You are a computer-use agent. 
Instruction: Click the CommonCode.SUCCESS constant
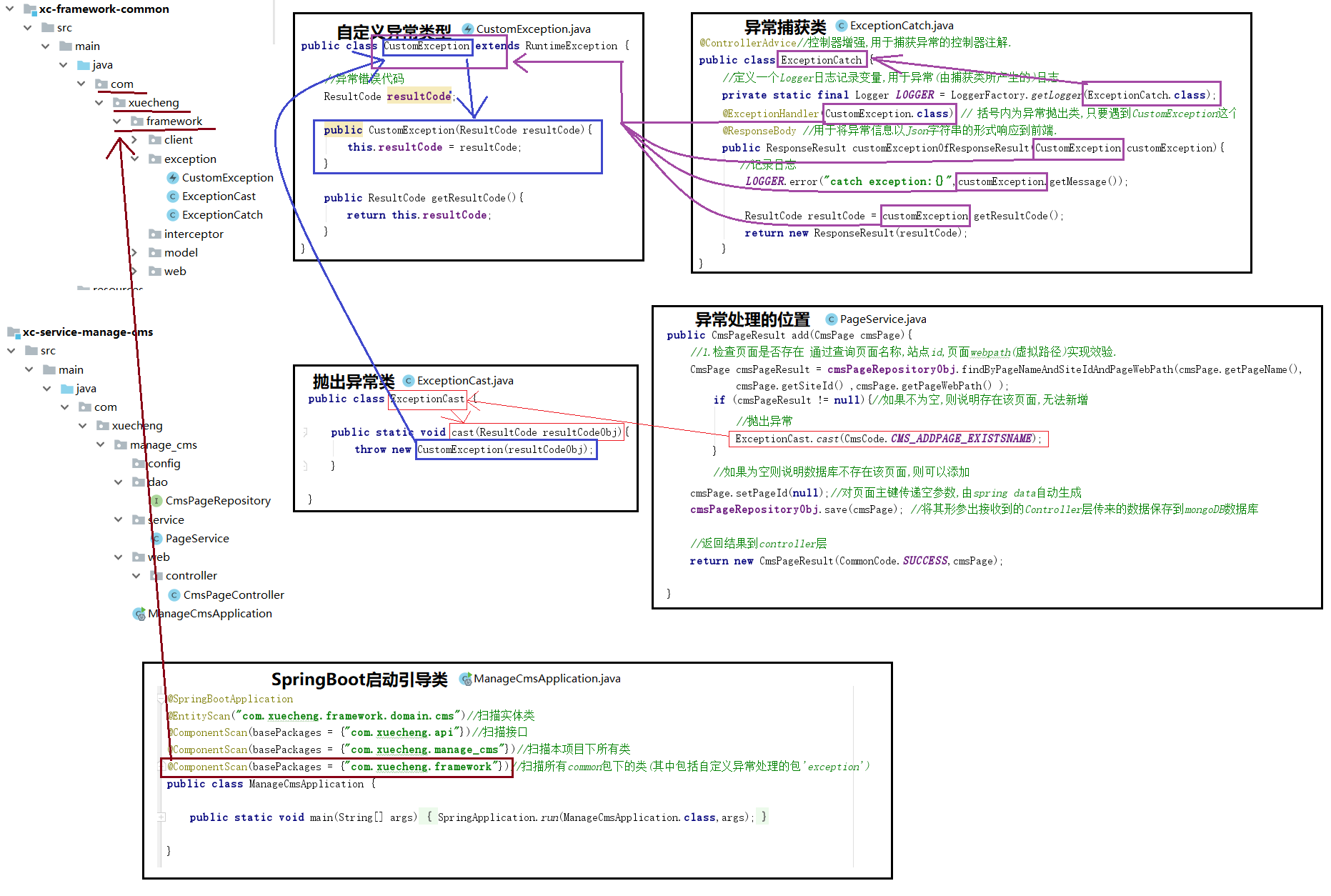point(894,561)
